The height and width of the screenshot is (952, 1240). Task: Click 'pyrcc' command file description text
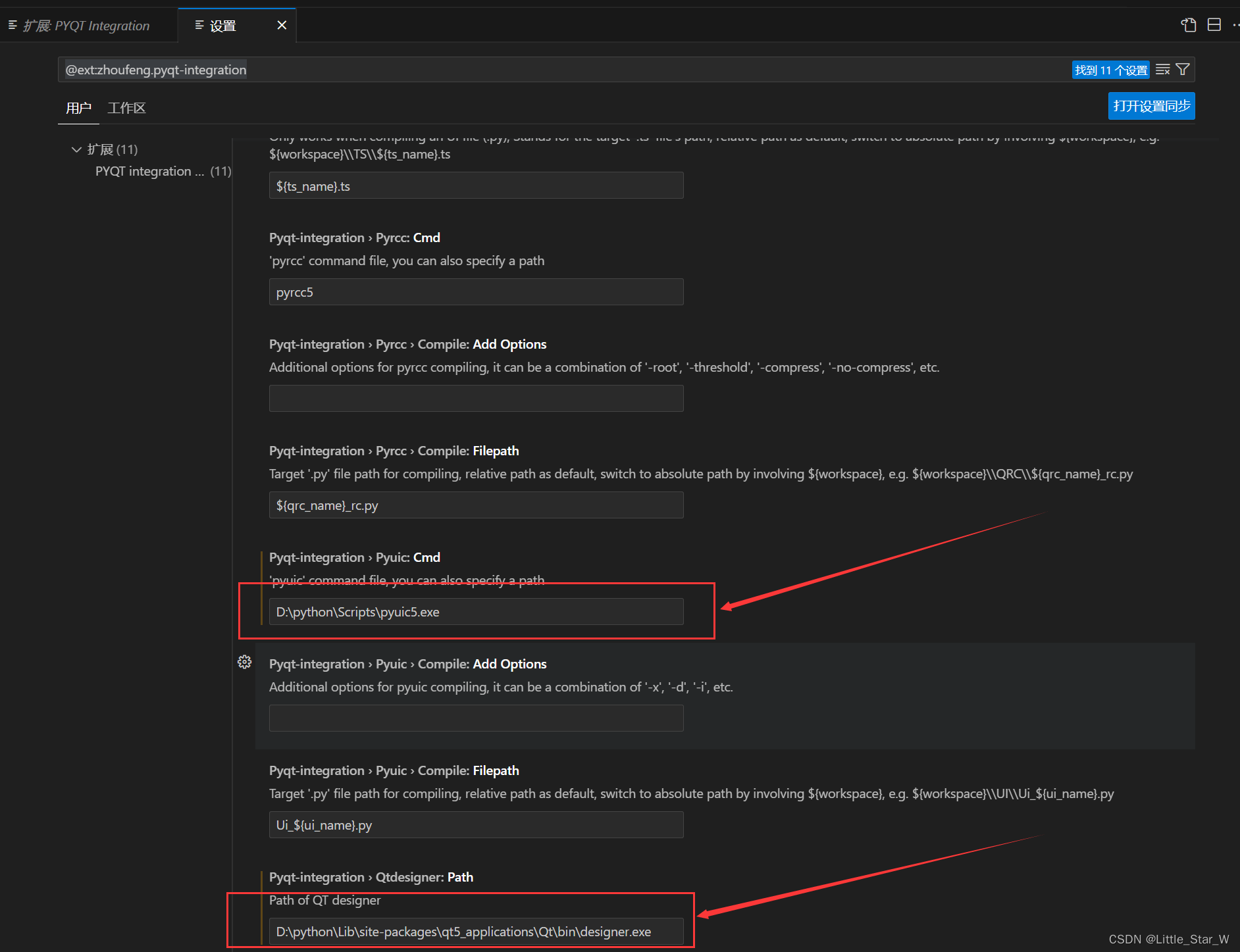pyautogui.click(x=407, y=261)
